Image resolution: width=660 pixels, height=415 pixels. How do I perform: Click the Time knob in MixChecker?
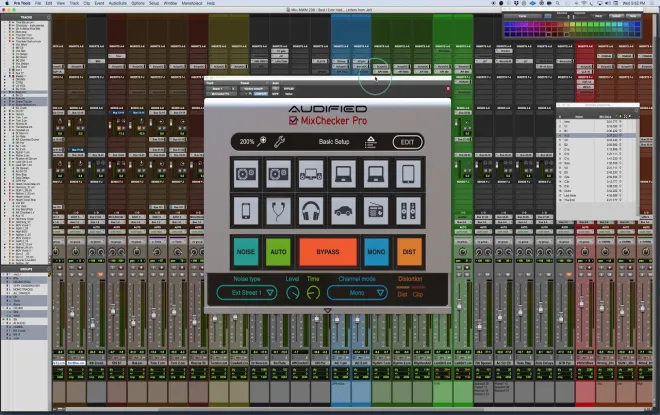tap(313, 293)
